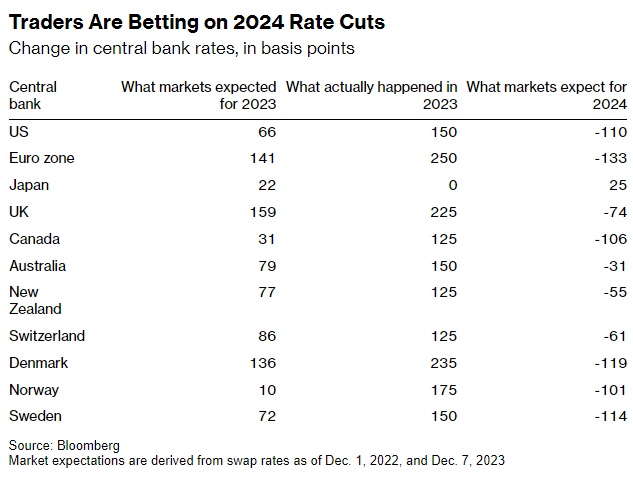Select the UK row label
This screenshot has height=477, width=633.
point(18,212)
